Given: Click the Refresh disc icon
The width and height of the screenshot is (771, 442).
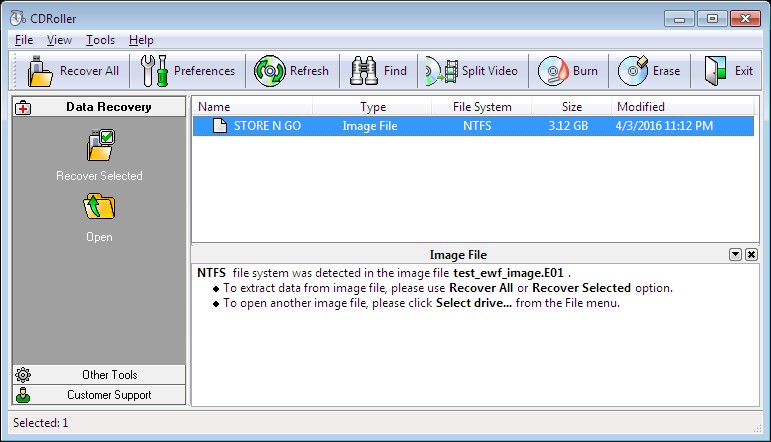Looking at the screenshot, I should click(x=270, y=71).
